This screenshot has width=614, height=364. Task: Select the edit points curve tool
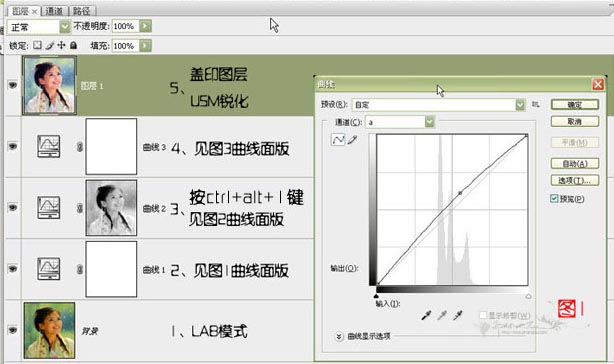pyautogui.click(x=338, y=139)
